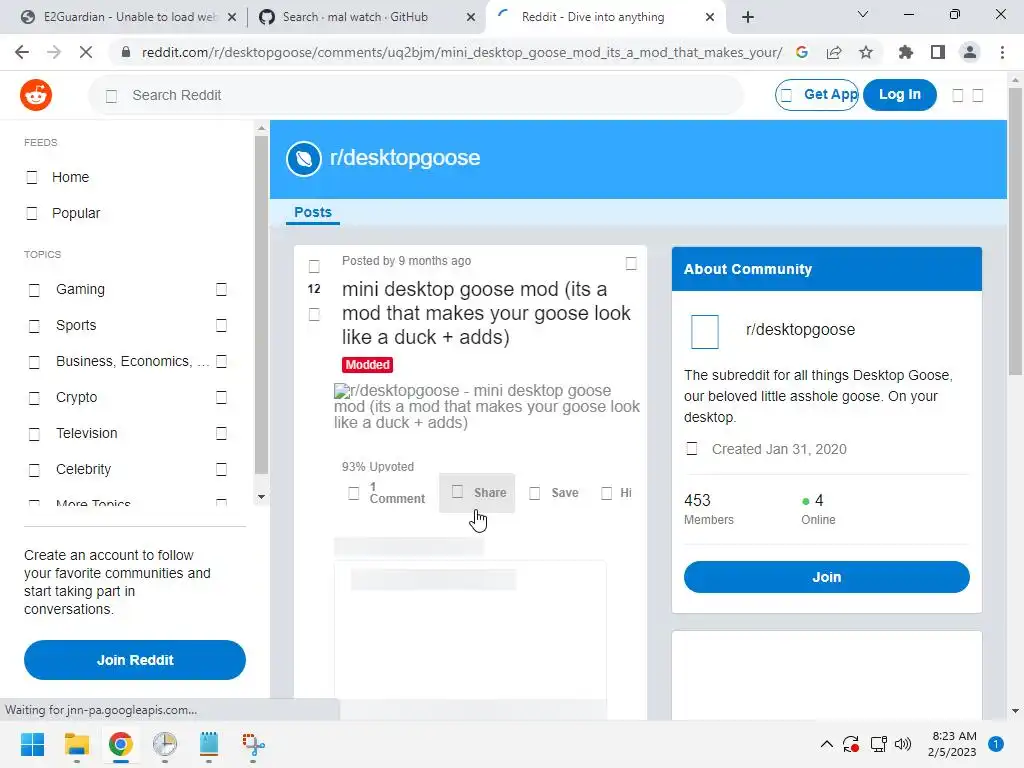
Task: Open a new browser tab
Action: coord(748,17)
